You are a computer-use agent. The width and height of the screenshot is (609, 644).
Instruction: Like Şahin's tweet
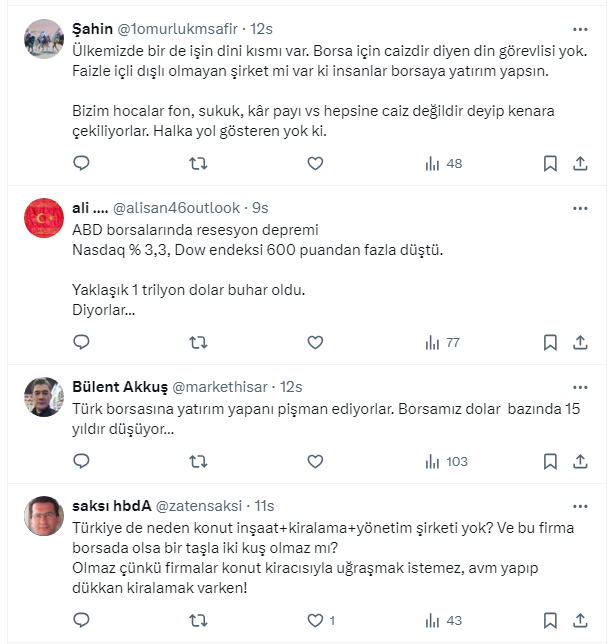click(x=315, y=163)
